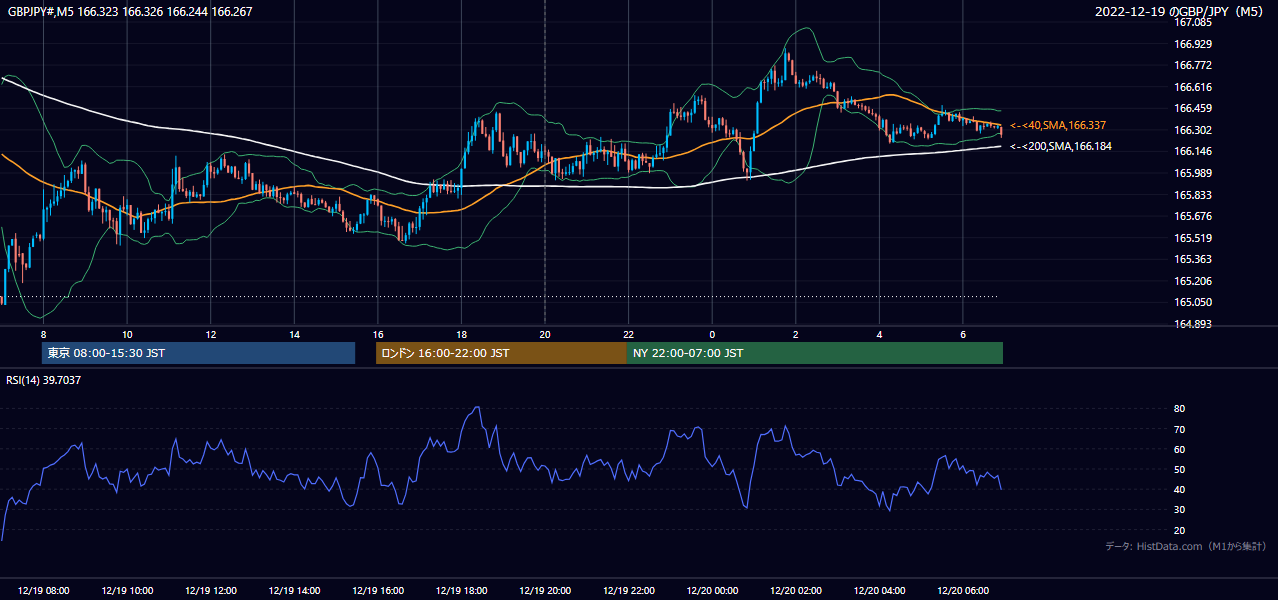Click the 166.302 price axis label
Screen dimensions: 1278x600
tap(1193, 130)
